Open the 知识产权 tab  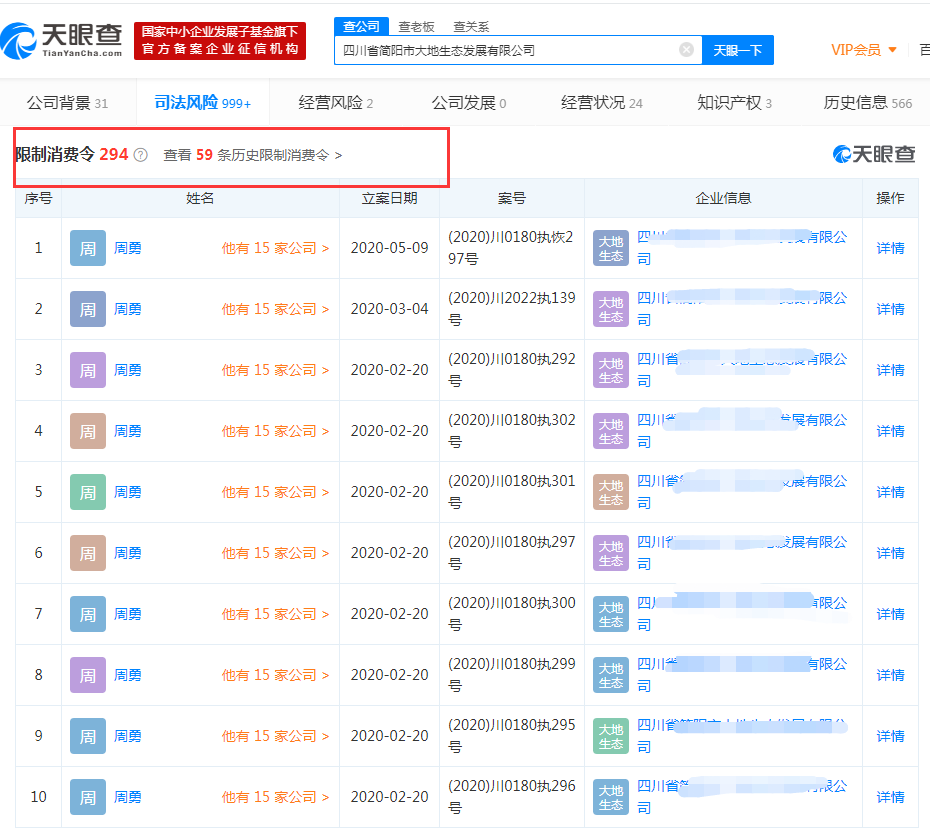(734, 103)
